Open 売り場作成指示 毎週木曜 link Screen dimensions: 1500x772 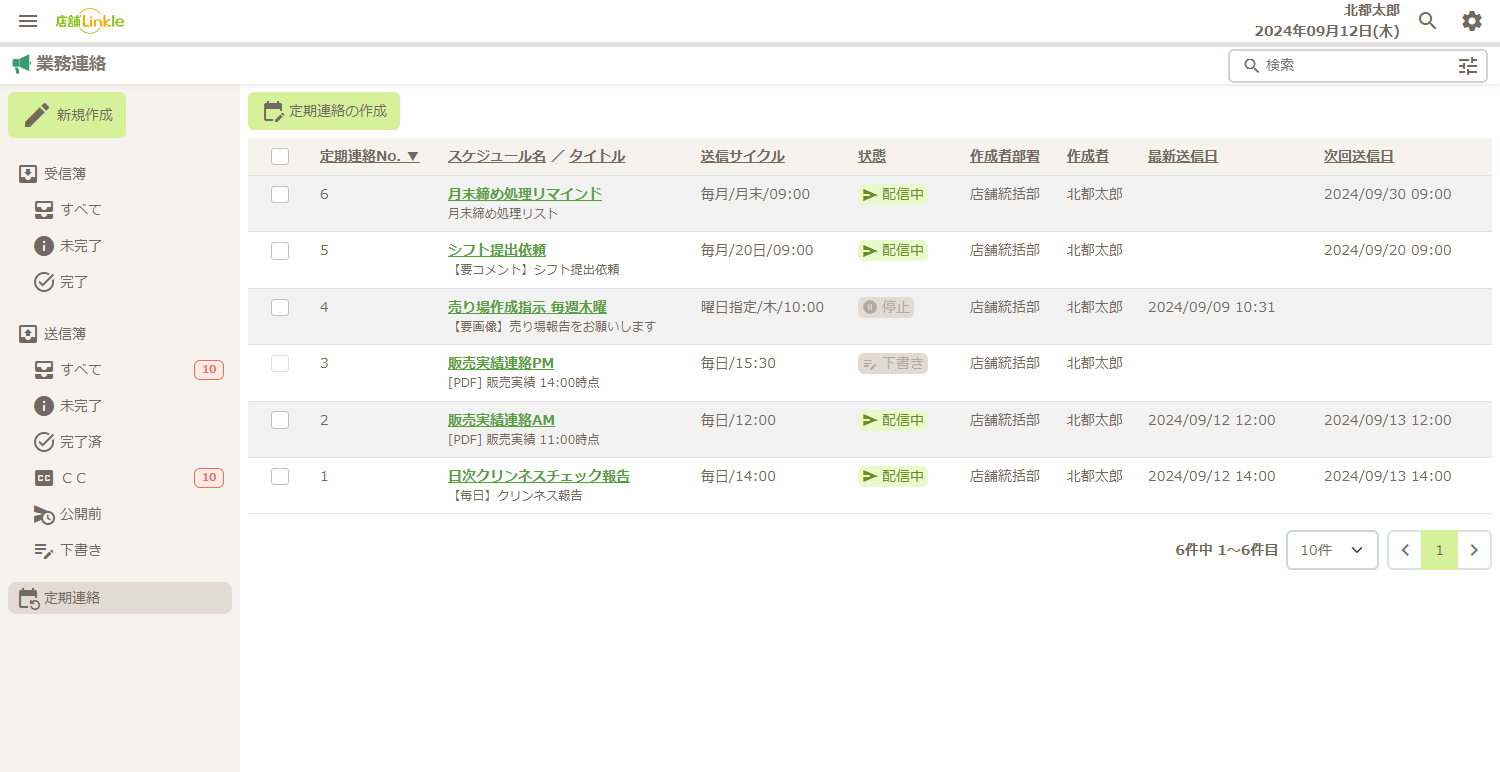(x=527, y=307)
